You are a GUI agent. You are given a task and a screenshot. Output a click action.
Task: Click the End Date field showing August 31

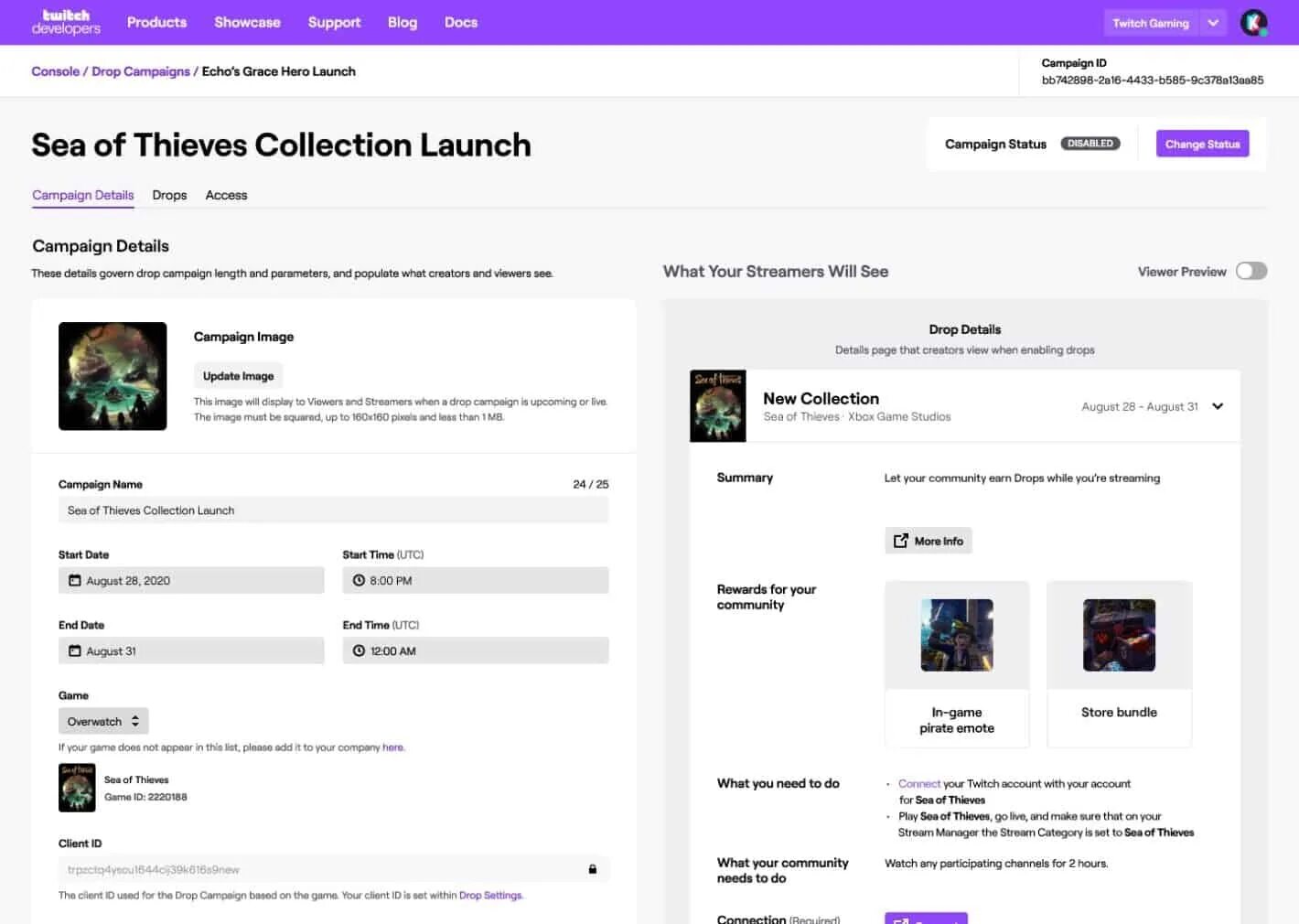point(191,651)
